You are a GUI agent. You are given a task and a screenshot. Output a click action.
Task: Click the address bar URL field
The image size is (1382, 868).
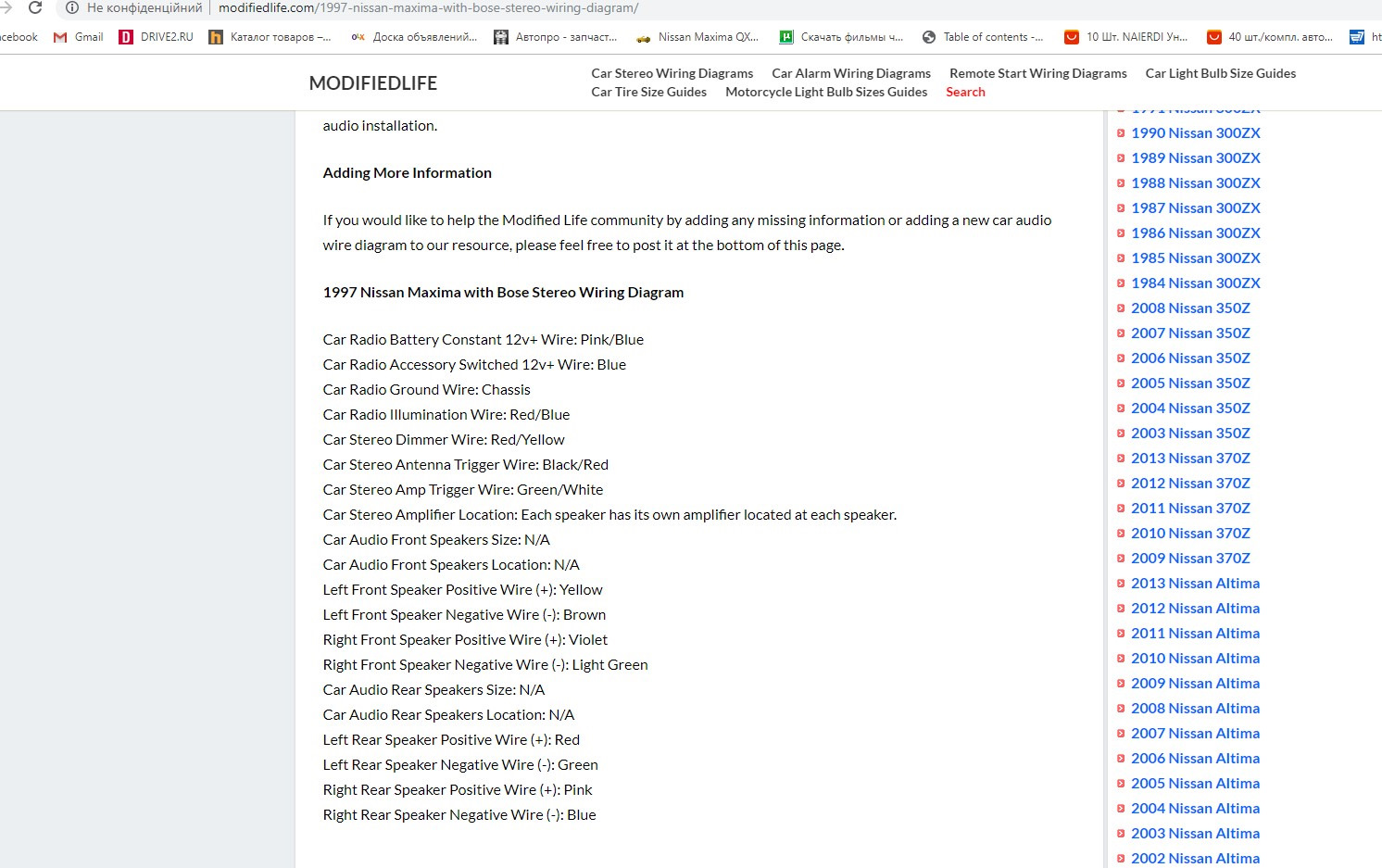coord(428,8)
